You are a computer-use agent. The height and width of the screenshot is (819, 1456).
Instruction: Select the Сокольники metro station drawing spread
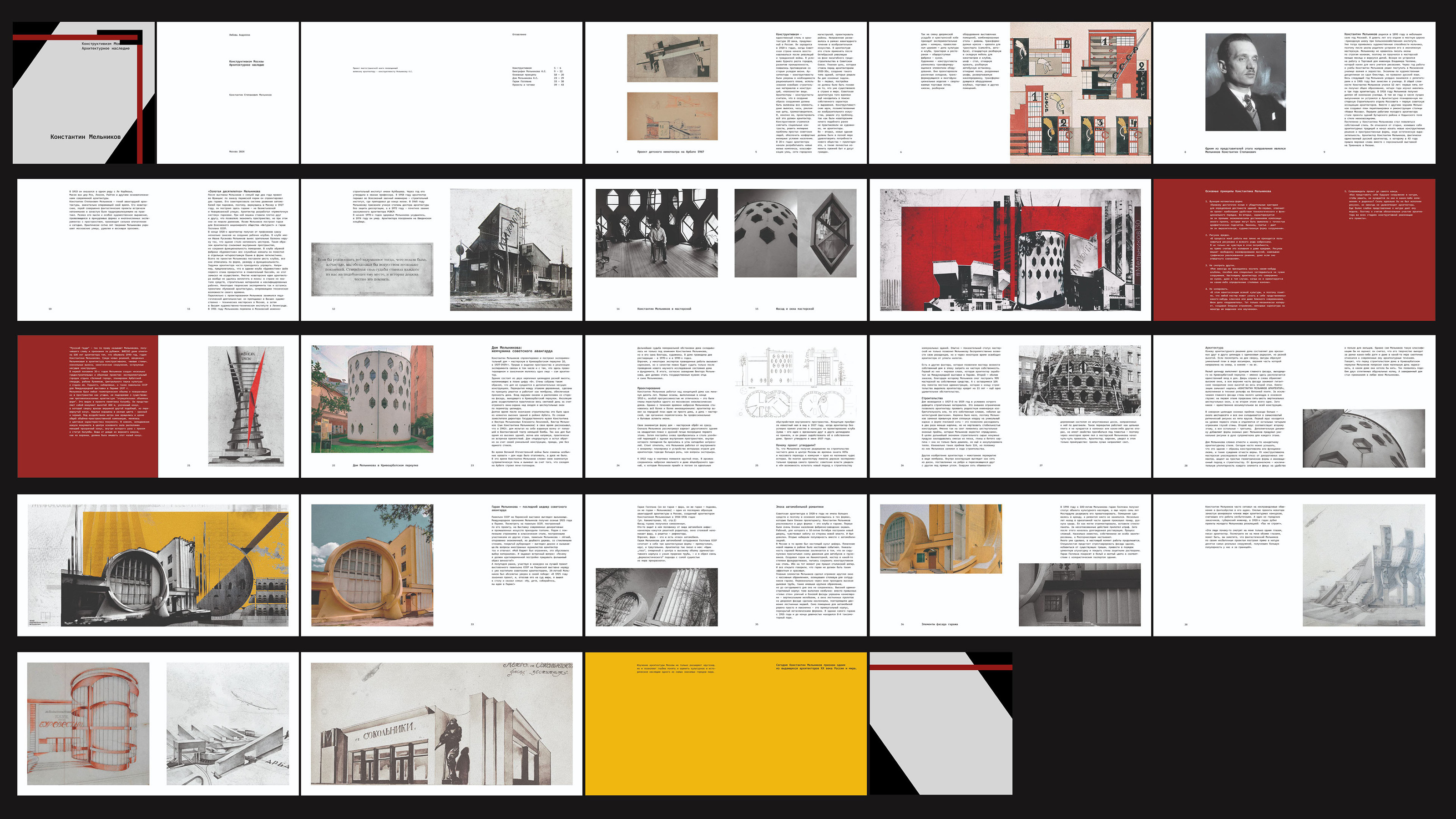441,723
